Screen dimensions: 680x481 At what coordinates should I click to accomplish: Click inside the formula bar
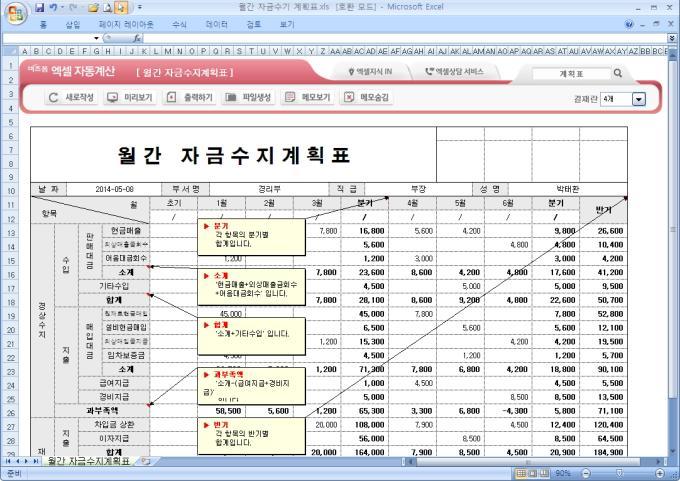tap(405, 38)
